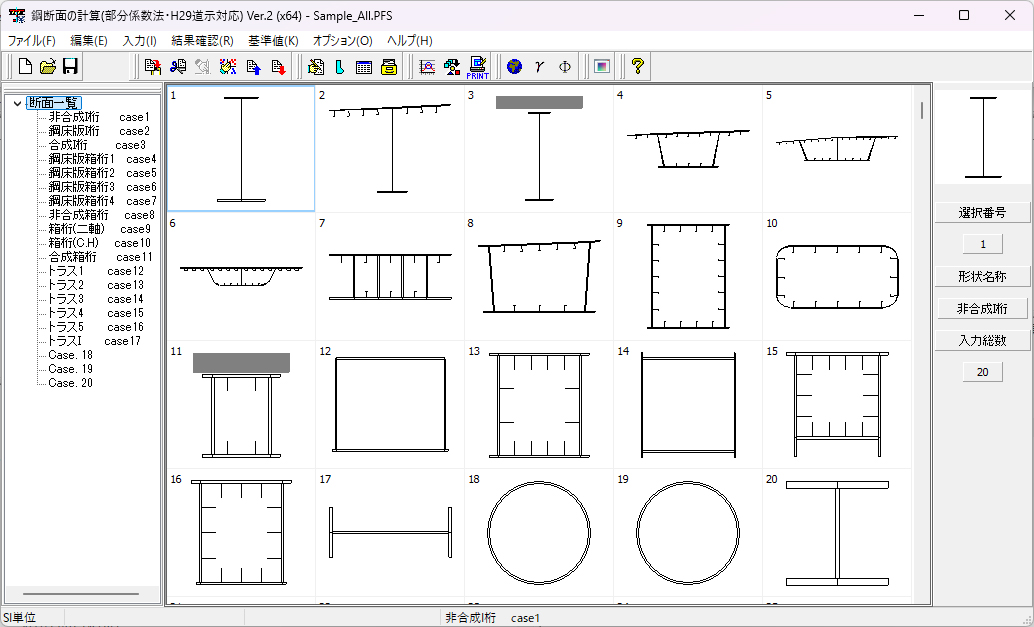Viewport: 1034px width, 627px height.
Task: Select tree item 箱桁(C.H) case10
Action: click(100, 243)
